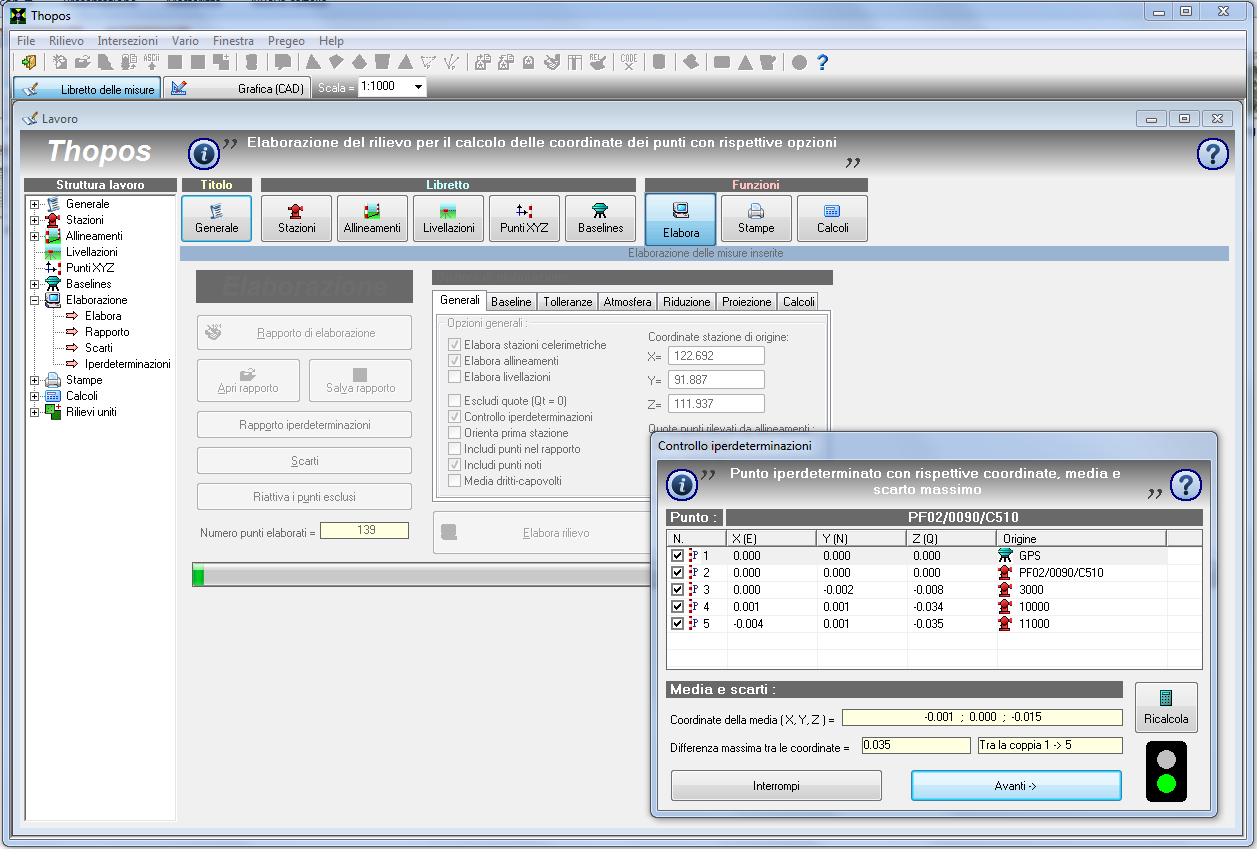Click Ricalcola calculator button
Viewport: 1257px width, 849px height.
click(1166, 707)
